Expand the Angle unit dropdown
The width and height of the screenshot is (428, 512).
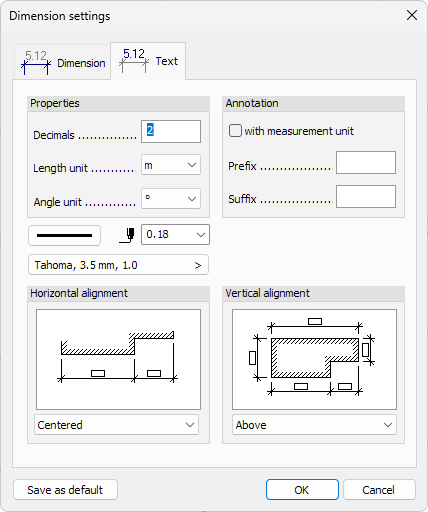click(x=171, y=199)
